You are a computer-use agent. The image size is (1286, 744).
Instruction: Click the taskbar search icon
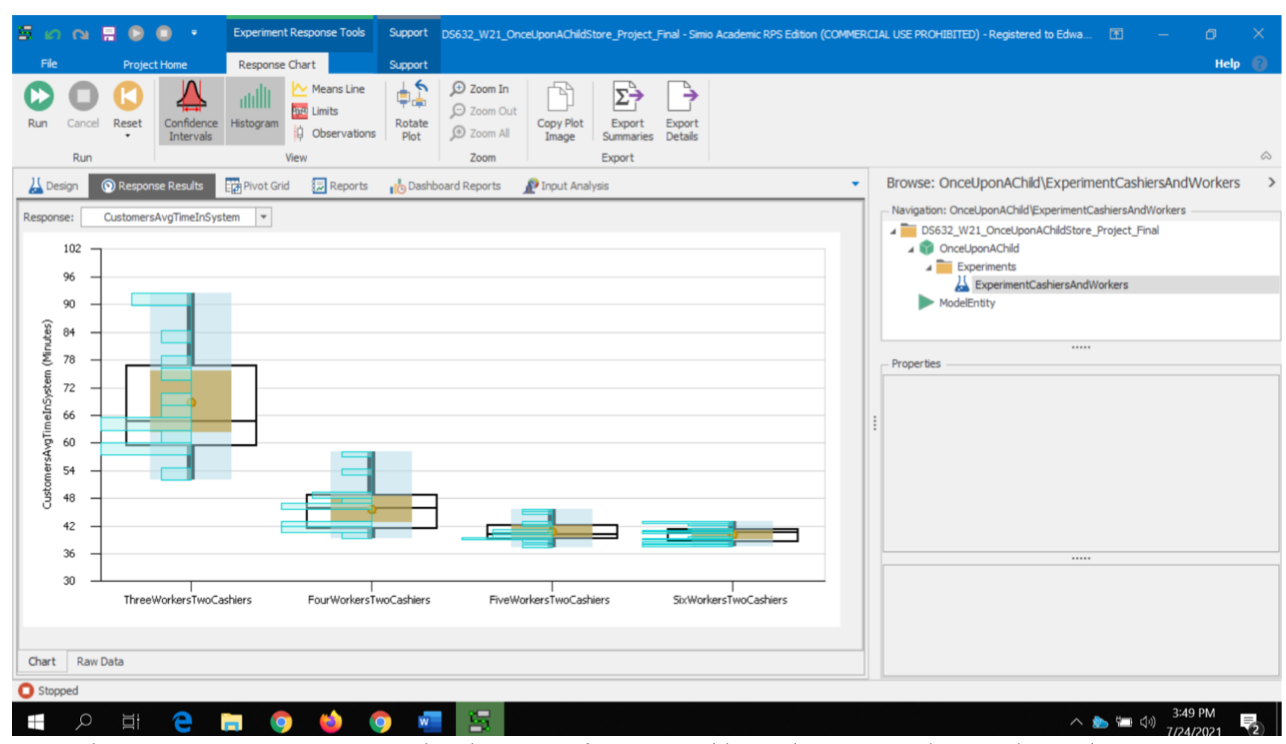[x=85, y=722]
